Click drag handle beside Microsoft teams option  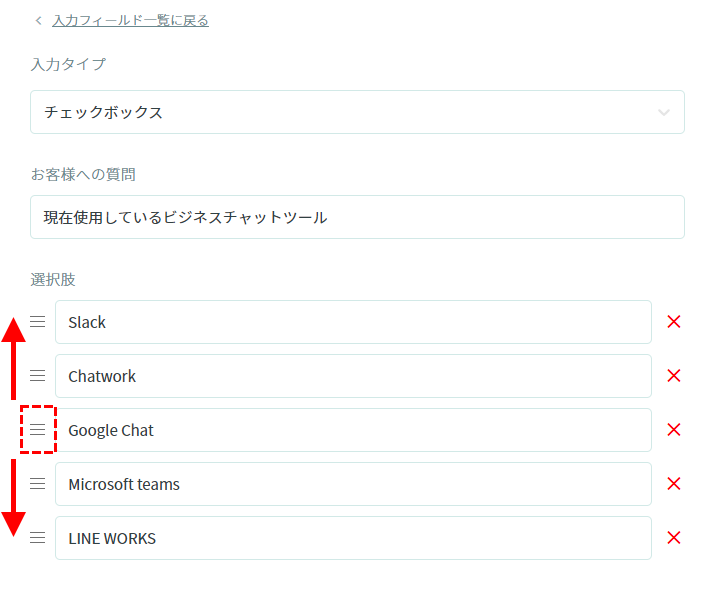pos(37,484)
